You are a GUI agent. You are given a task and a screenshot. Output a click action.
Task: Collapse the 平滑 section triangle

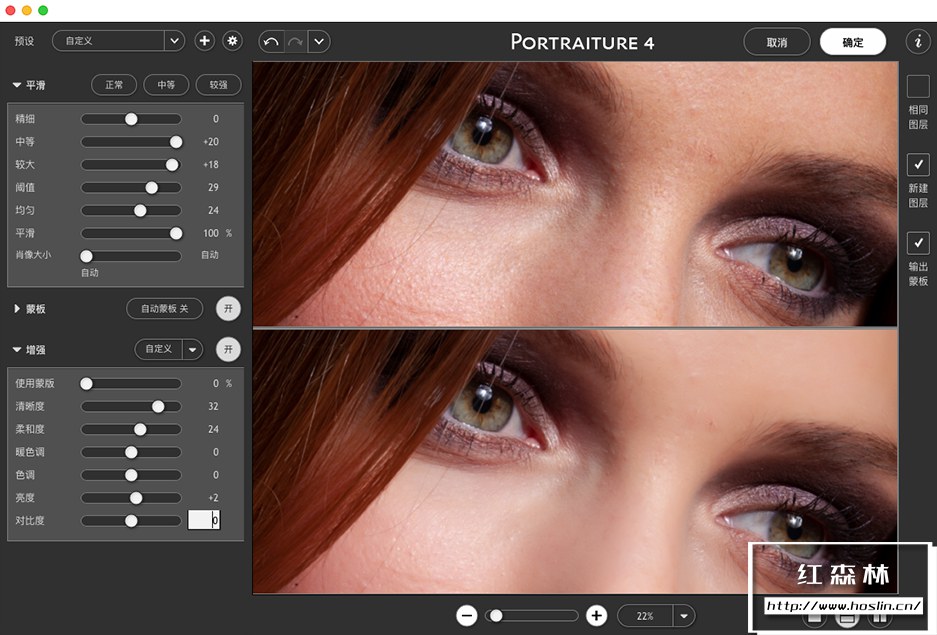pos(17,85)
